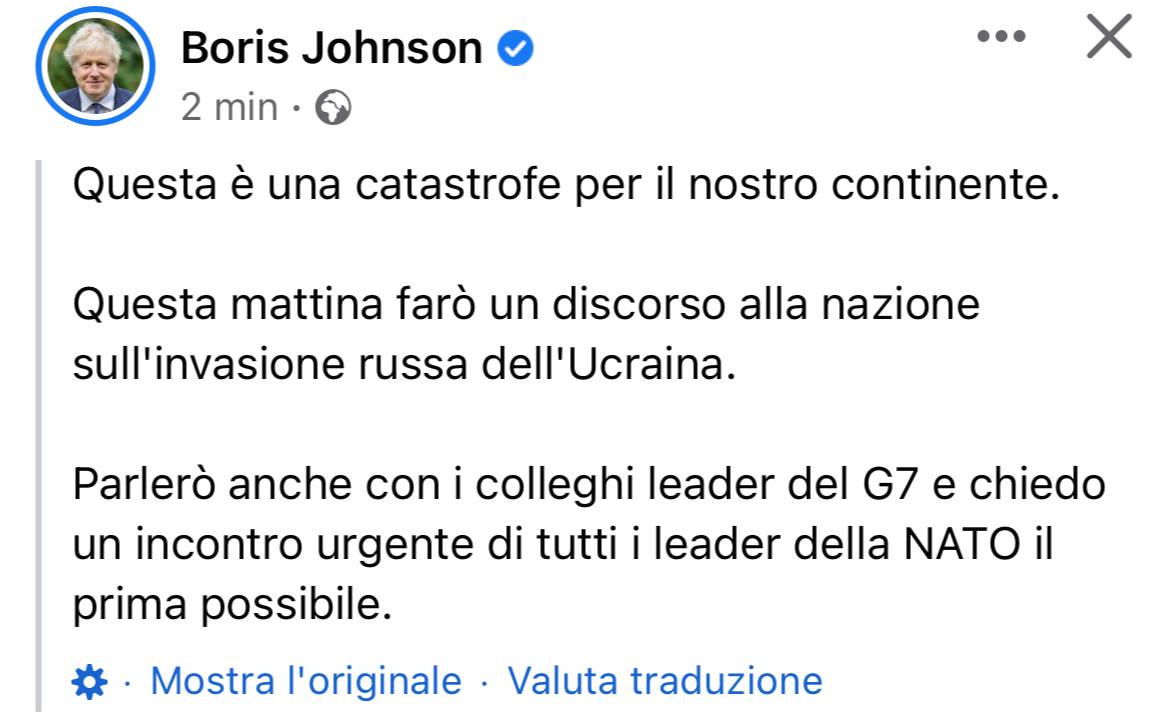Click the Boris Johnson name
1169x714 pixels.
(x=331, y=48)
